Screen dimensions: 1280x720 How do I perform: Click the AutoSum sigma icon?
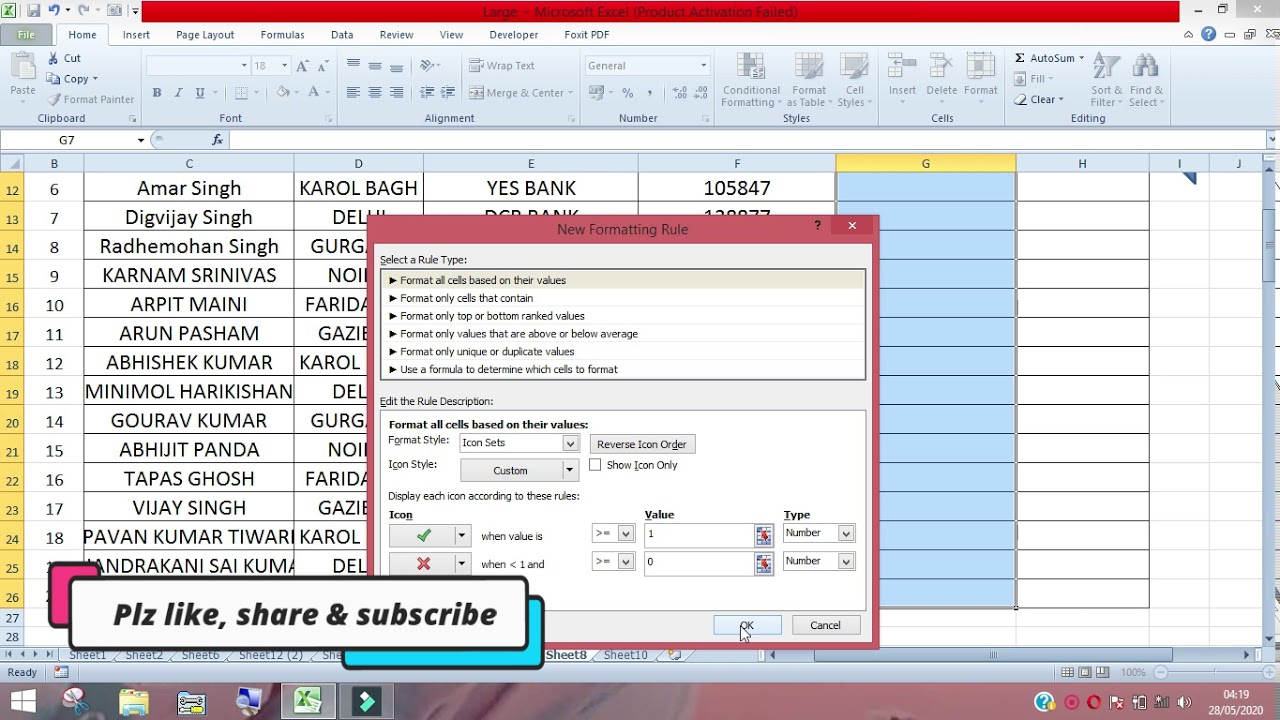click(x=1020, y=58)
